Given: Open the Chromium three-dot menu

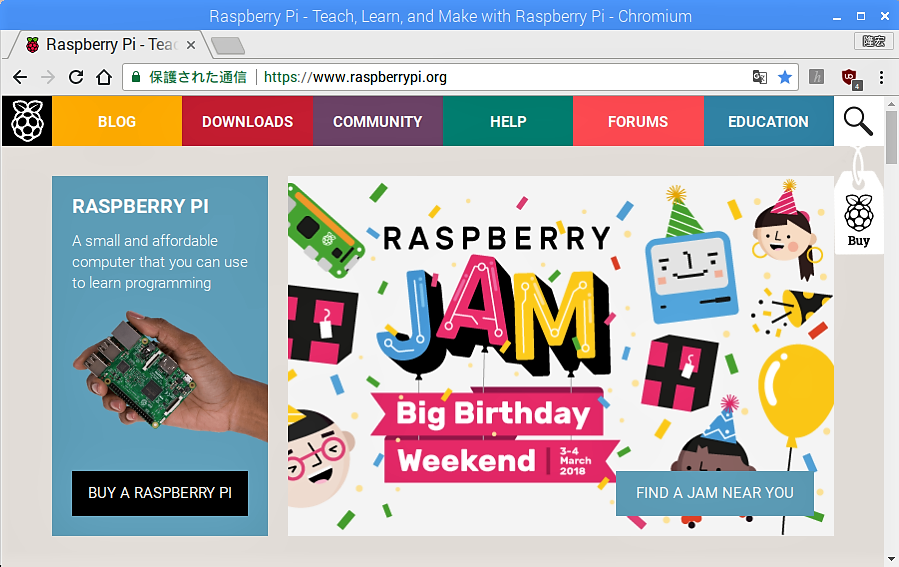Looking at the screenshot, I should pos(881,77).
